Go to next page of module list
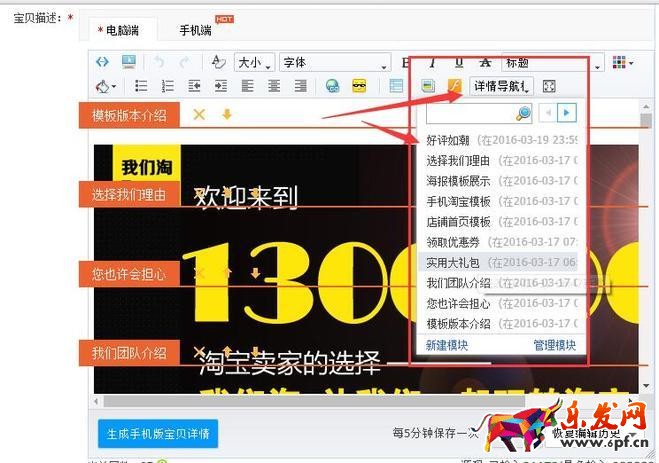 click(568, 112)
